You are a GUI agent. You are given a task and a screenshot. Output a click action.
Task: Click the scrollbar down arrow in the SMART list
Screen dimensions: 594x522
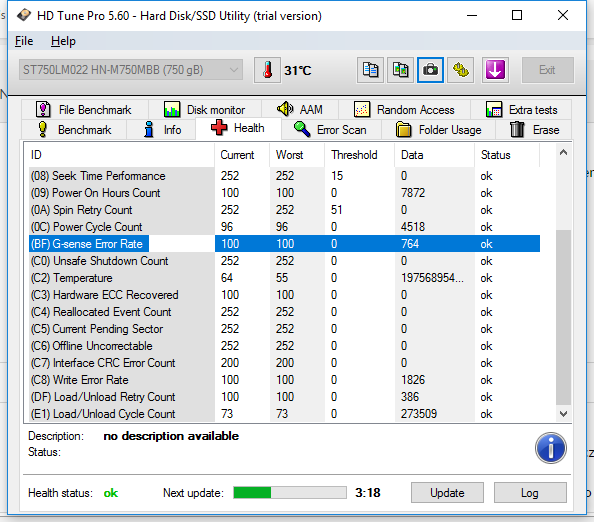(563, 414)
